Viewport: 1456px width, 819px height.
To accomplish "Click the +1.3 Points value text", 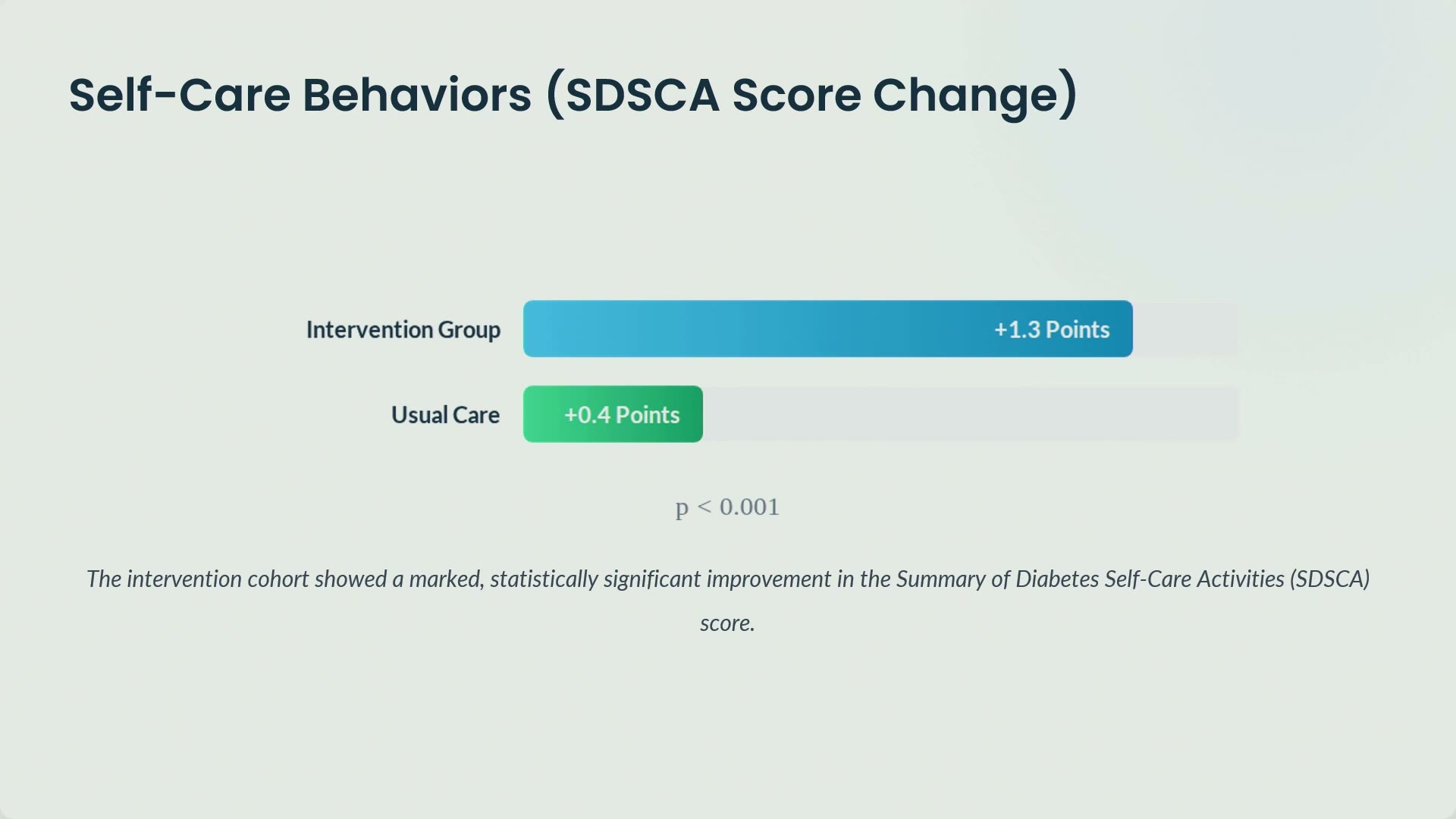I will point(1052,330).
